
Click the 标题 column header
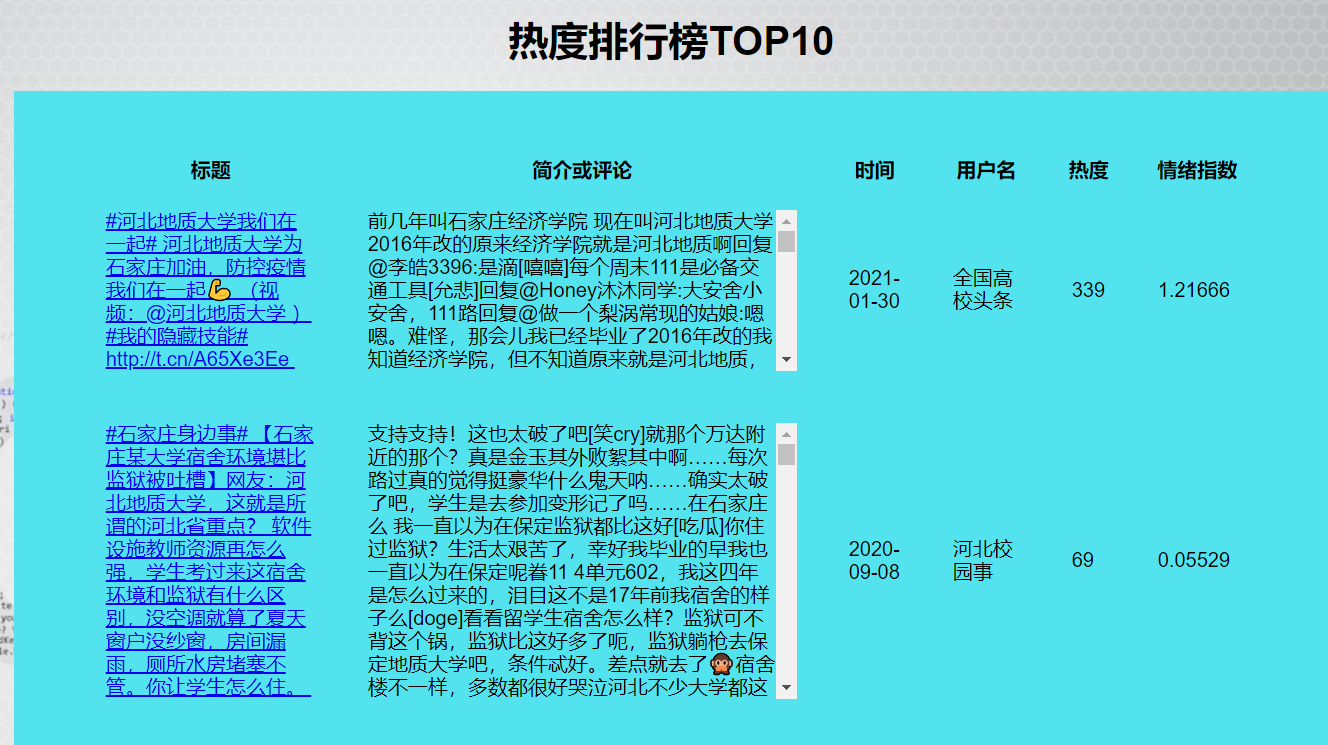[x=211, y=170]
